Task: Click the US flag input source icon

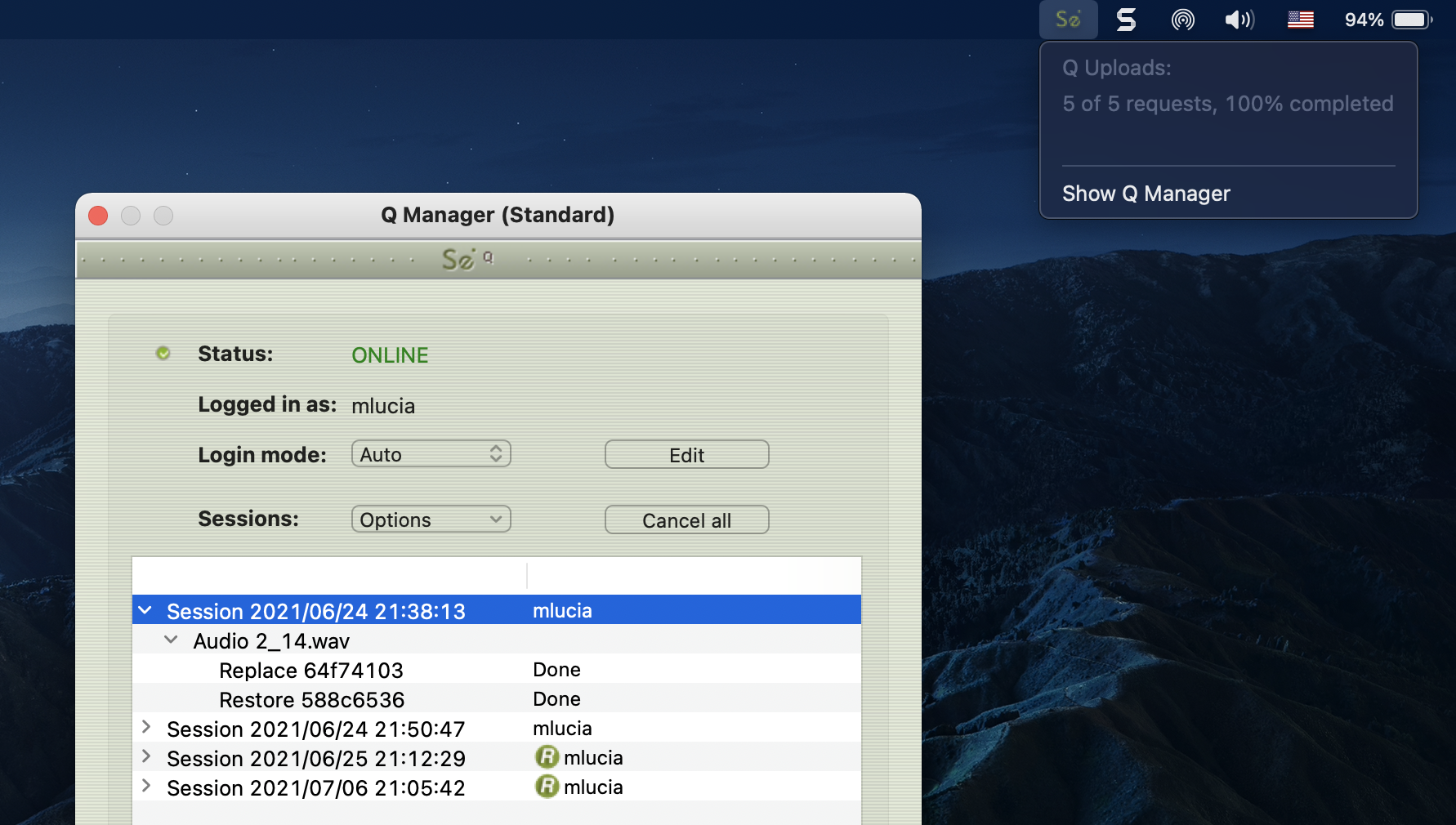Action: coord(1300,20)
